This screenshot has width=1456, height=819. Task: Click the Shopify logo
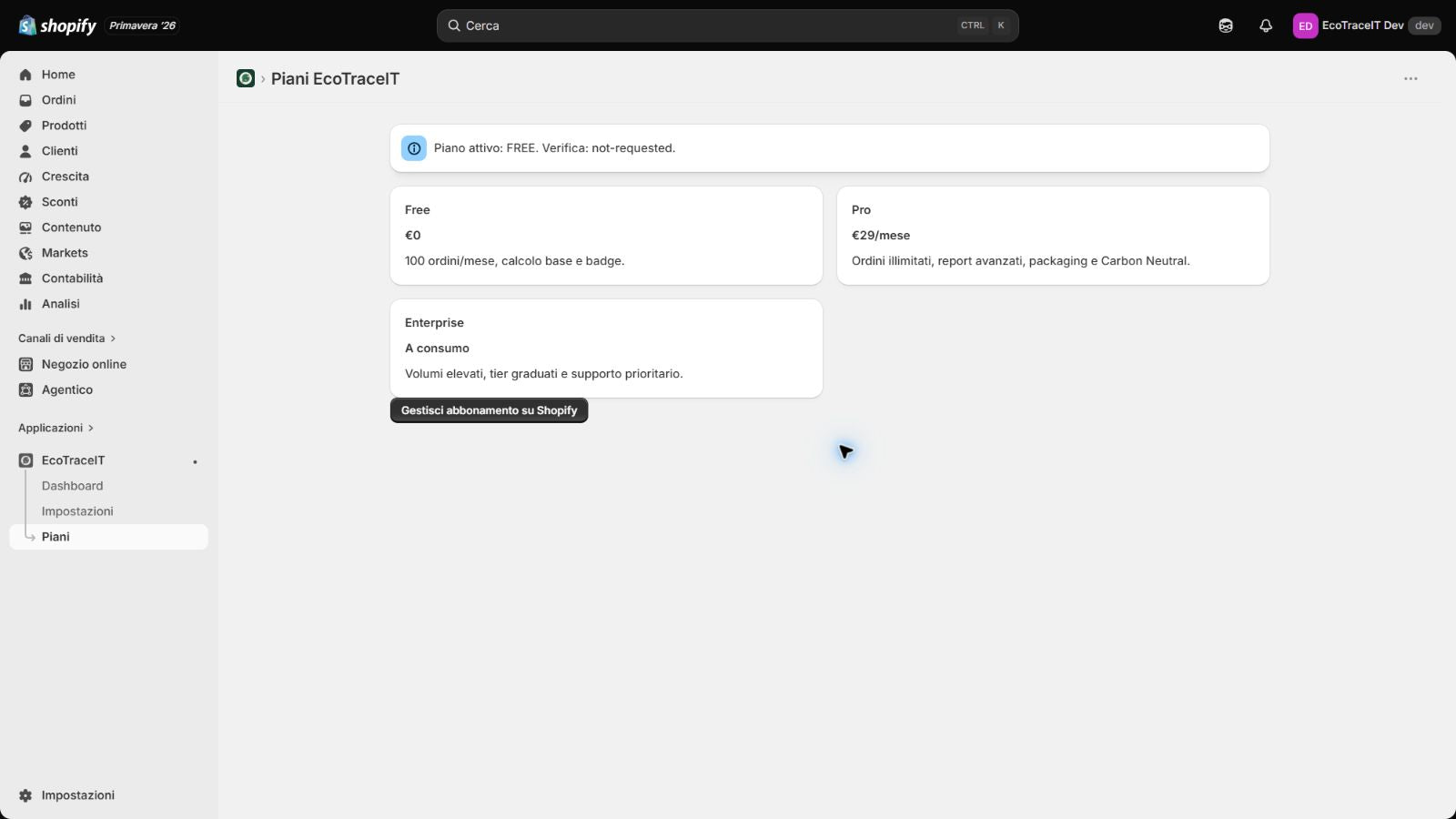pyautogui.click(x=57, y=25)
